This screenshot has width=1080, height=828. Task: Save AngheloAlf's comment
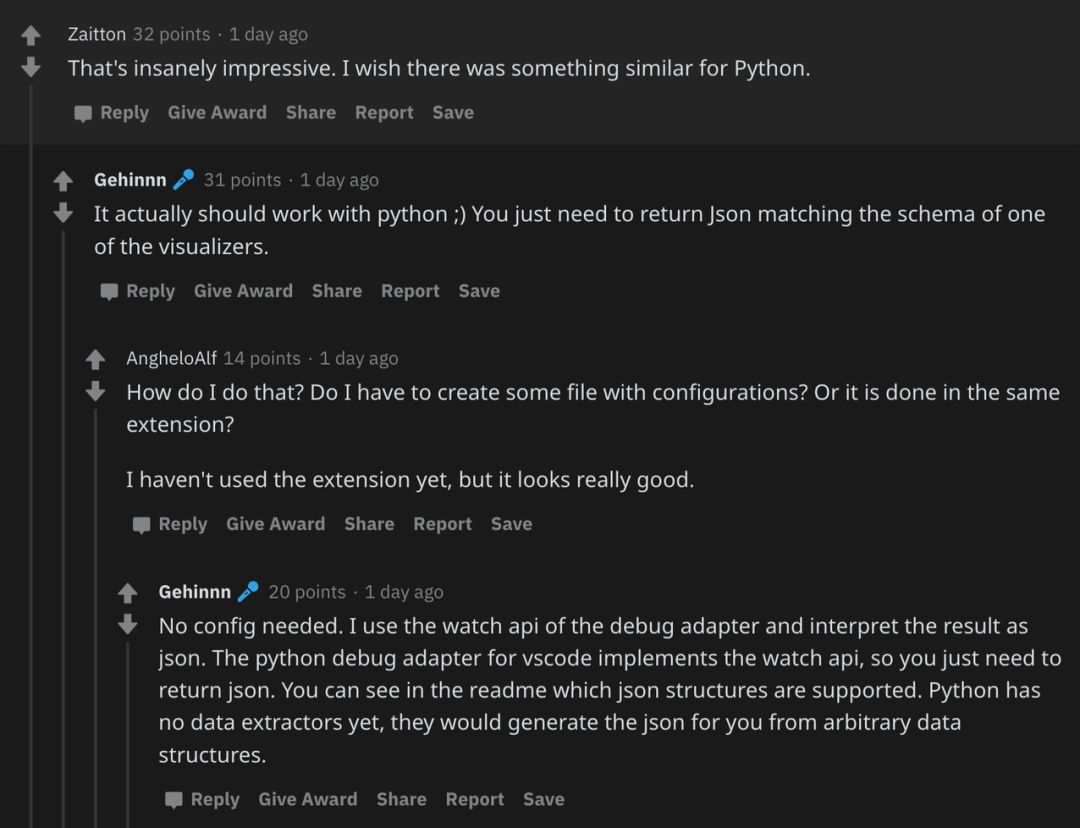[x=511, y=524]
